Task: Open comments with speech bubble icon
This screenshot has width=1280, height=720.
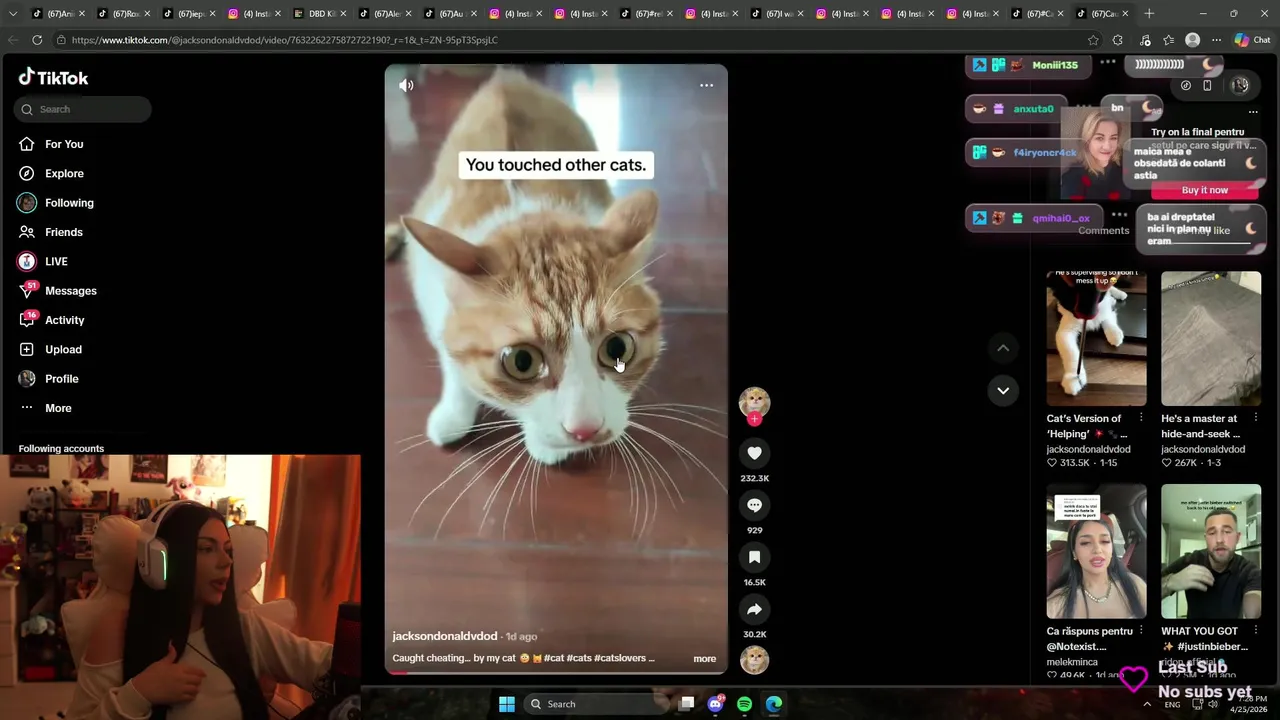Action: tap(754, 505)
